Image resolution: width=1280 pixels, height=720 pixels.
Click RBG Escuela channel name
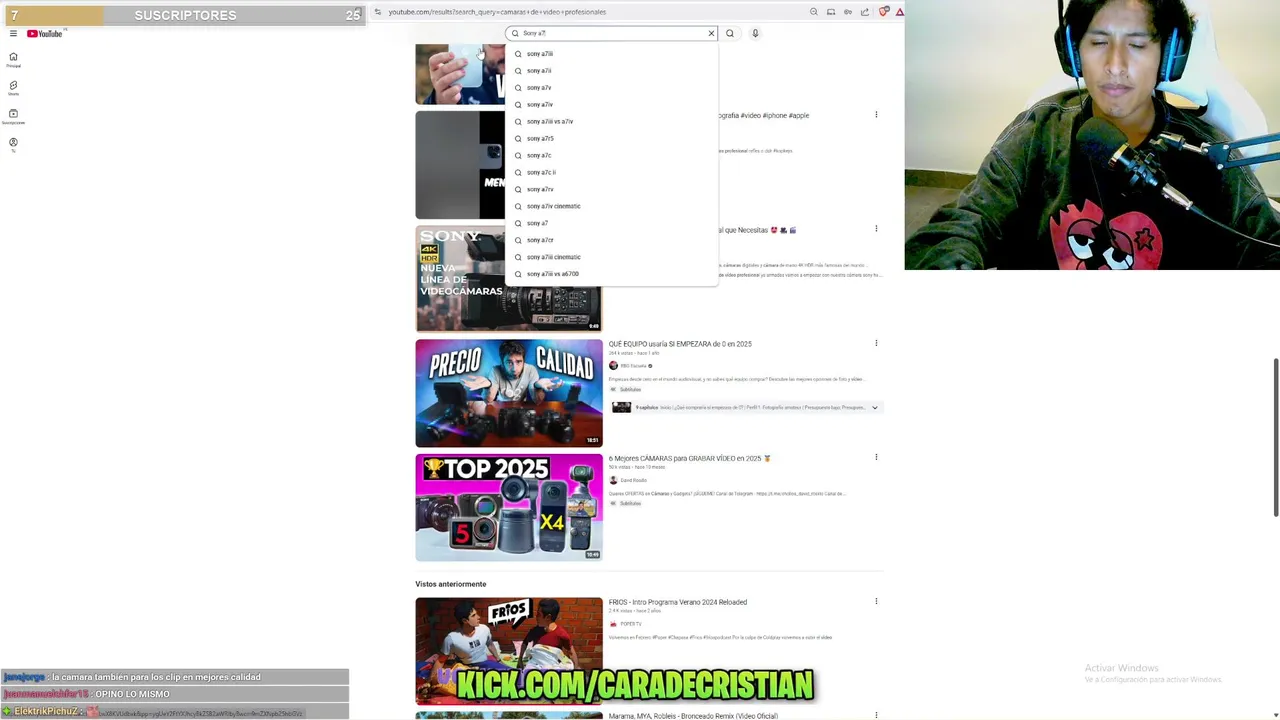633,366
